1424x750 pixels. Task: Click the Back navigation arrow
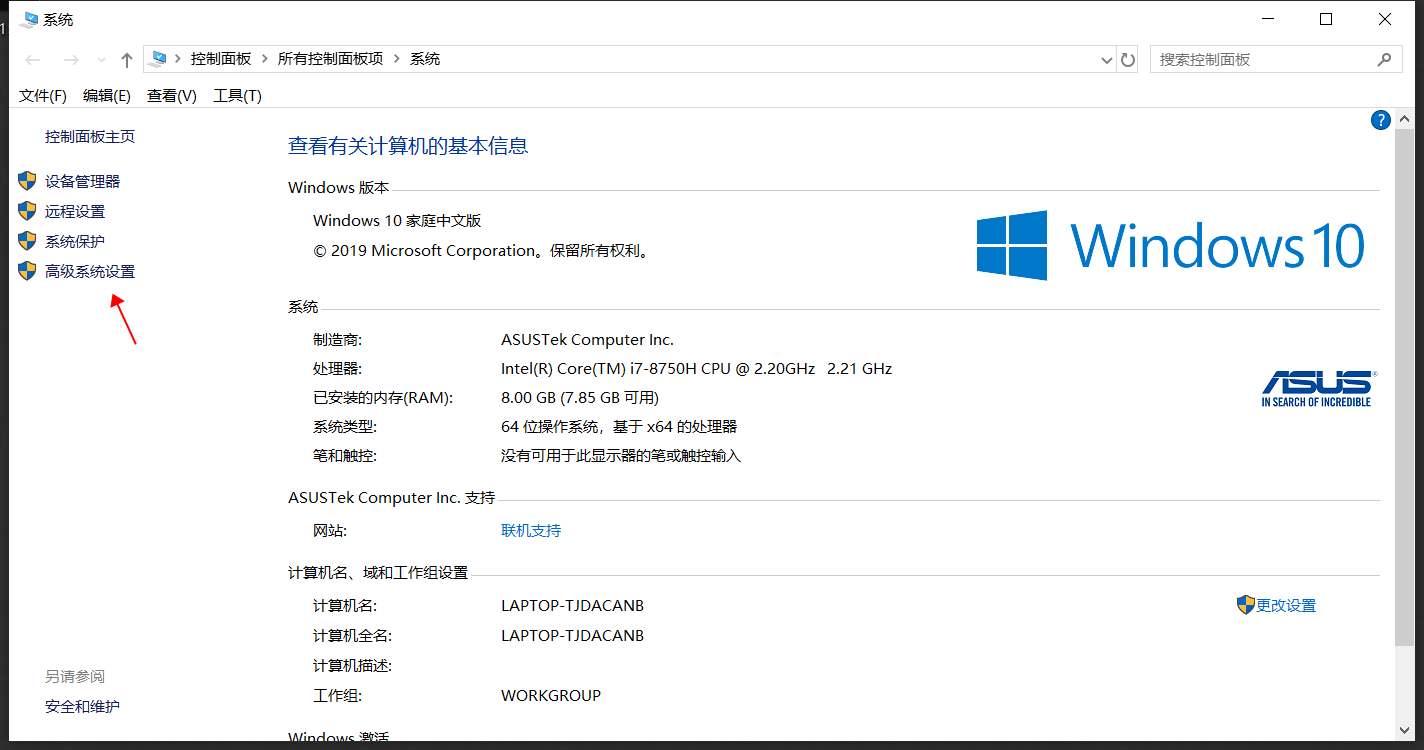pos(33,60)
